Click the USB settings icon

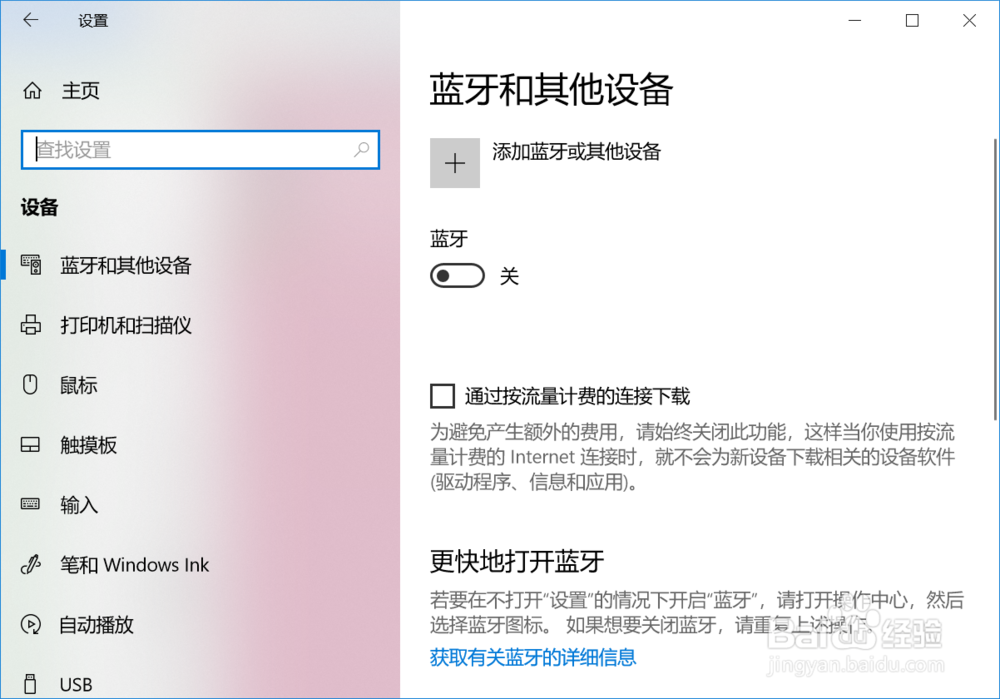click(33, 683)
